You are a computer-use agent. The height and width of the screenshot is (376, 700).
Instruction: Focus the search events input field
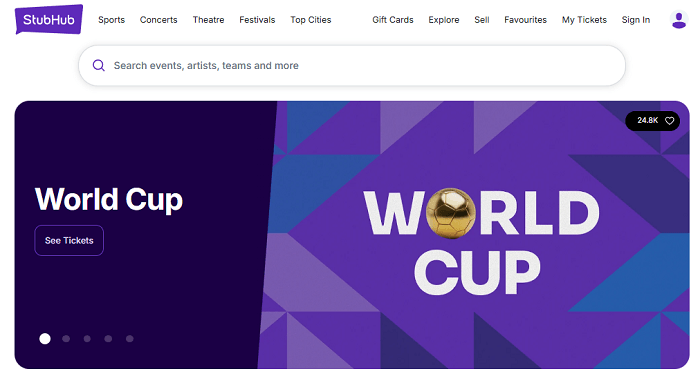[x=352, y=66]
